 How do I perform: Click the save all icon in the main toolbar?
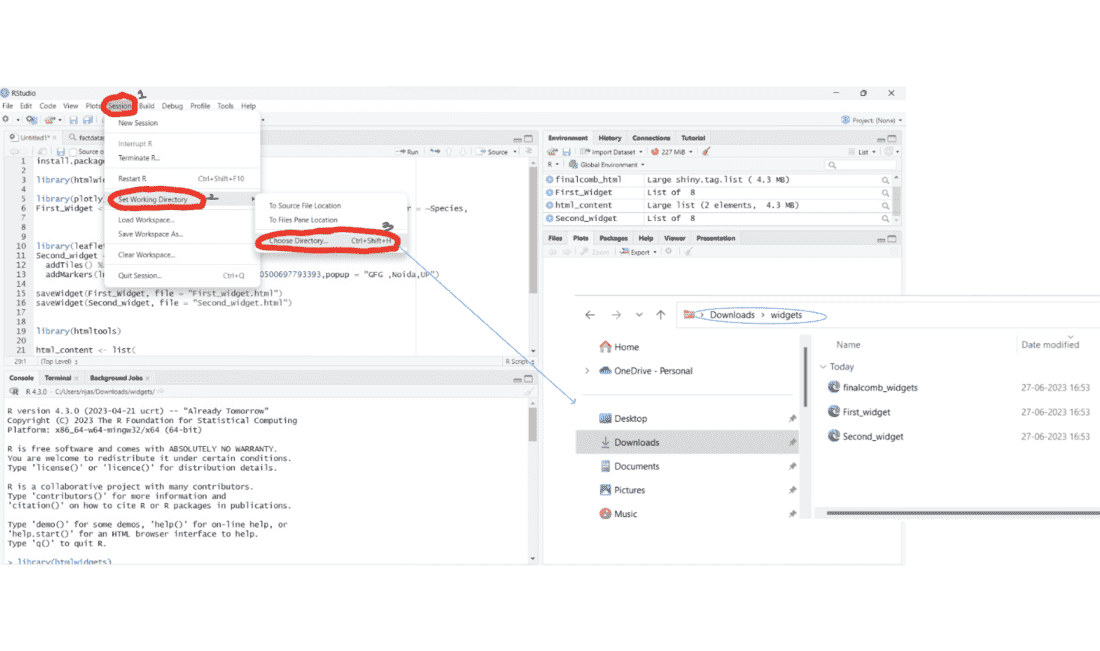[88, 120]
